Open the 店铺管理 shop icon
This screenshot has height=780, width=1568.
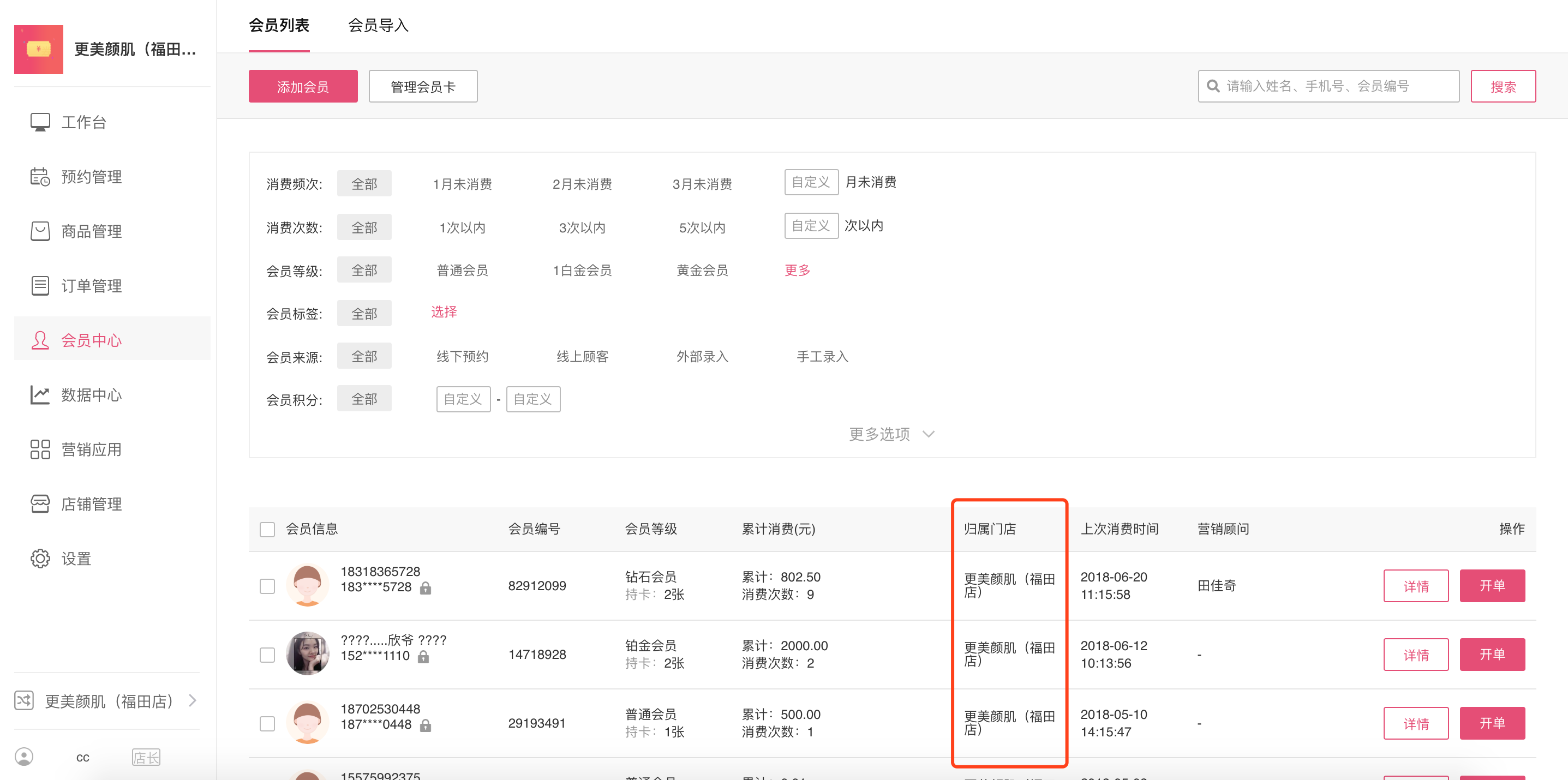click(40, 504)
